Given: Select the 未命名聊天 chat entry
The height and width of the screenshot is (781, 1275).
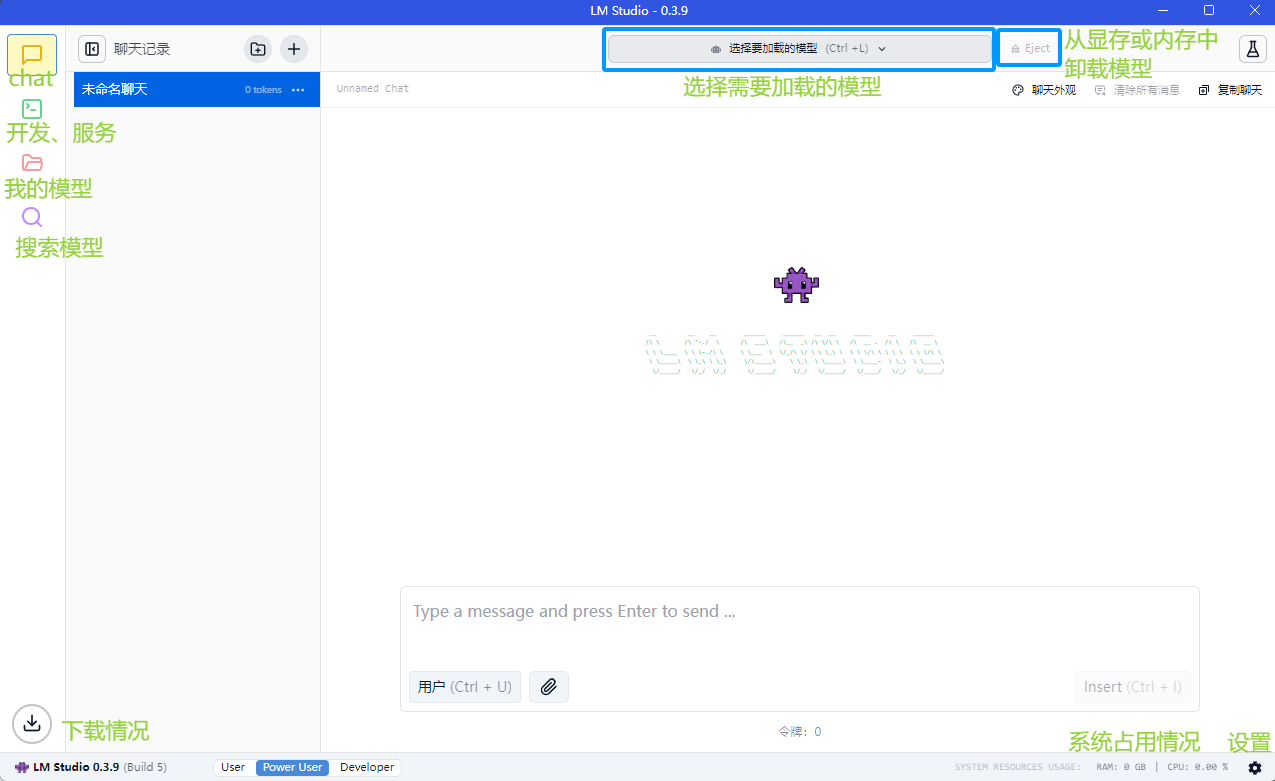Looking at the screenshot, I should [x=150, y=90].
